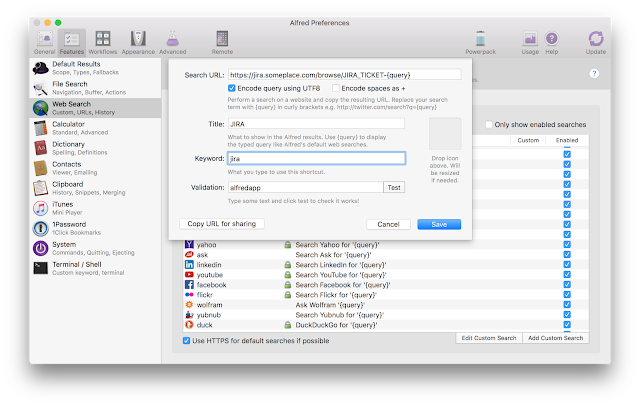Open the General preferences tab

tap(44, 42)
